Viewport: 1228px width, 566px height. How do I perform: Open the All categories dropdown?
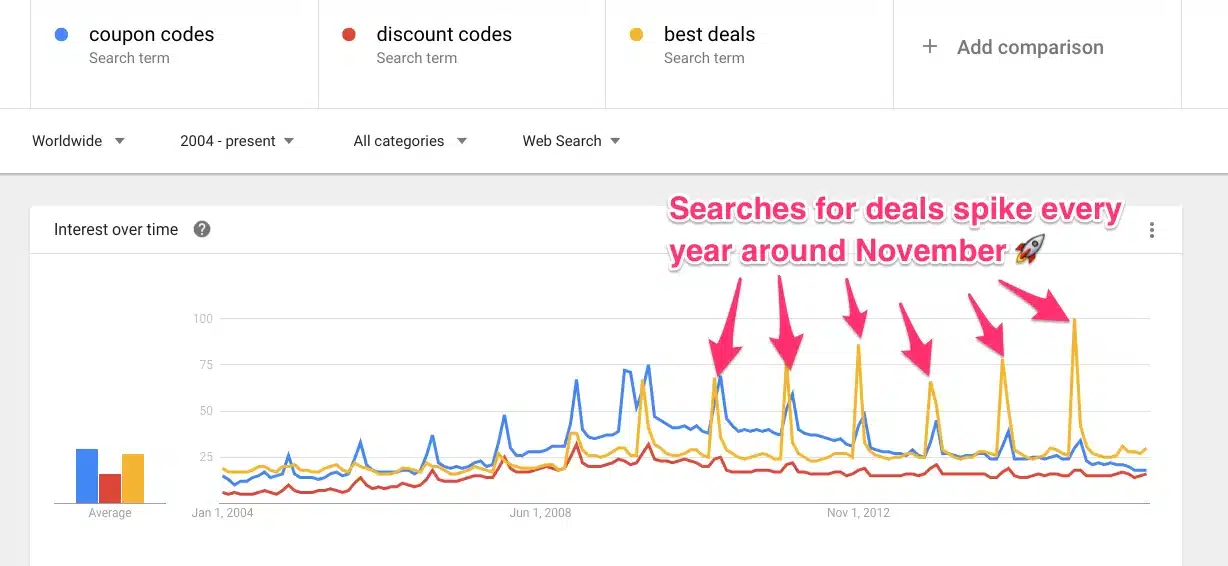pos(410,141)
